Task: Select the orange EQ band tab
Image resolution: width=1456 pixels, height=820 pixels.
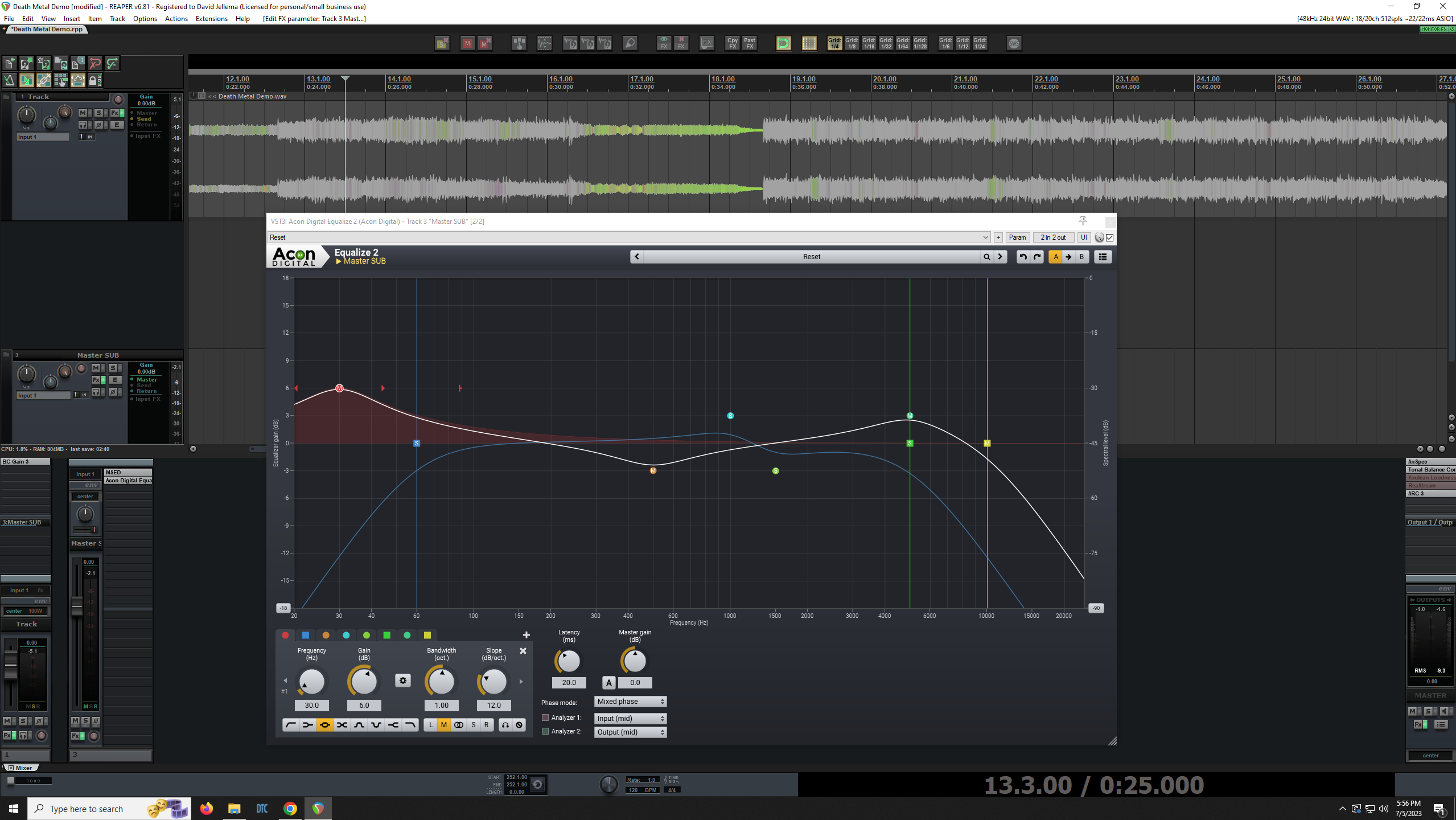Action: click(326, 635)
